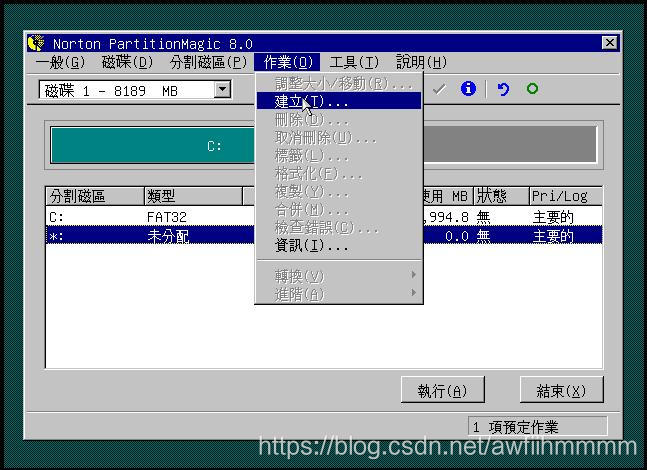Open the 磁碟(D) menu
Image resolution: width=647 pixels, height=470 pixels.
click(128, 62)
